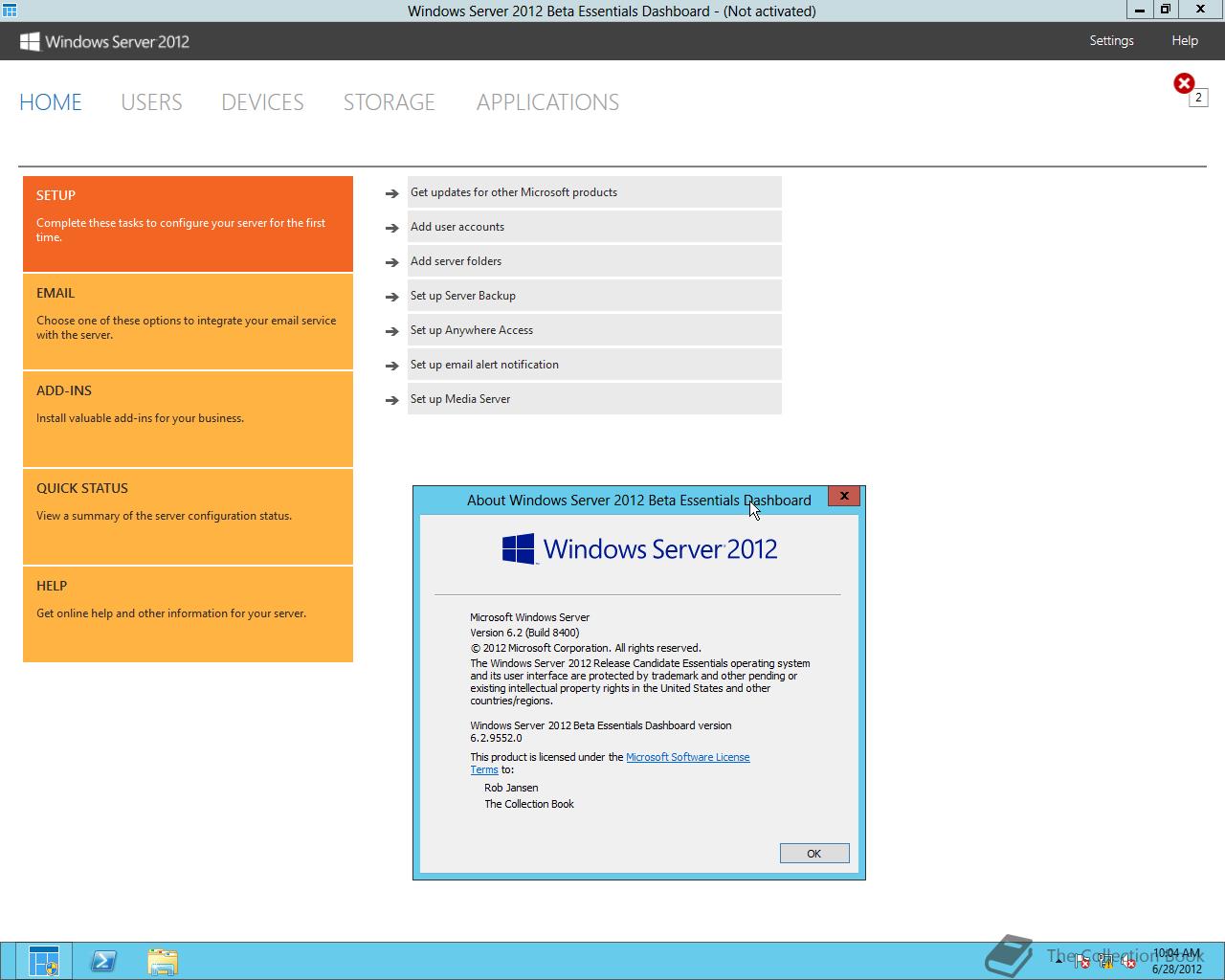Viewport: 1225px width, 980px height.
Task: Select the EMAIL category tile
Action: pos(188,322)
